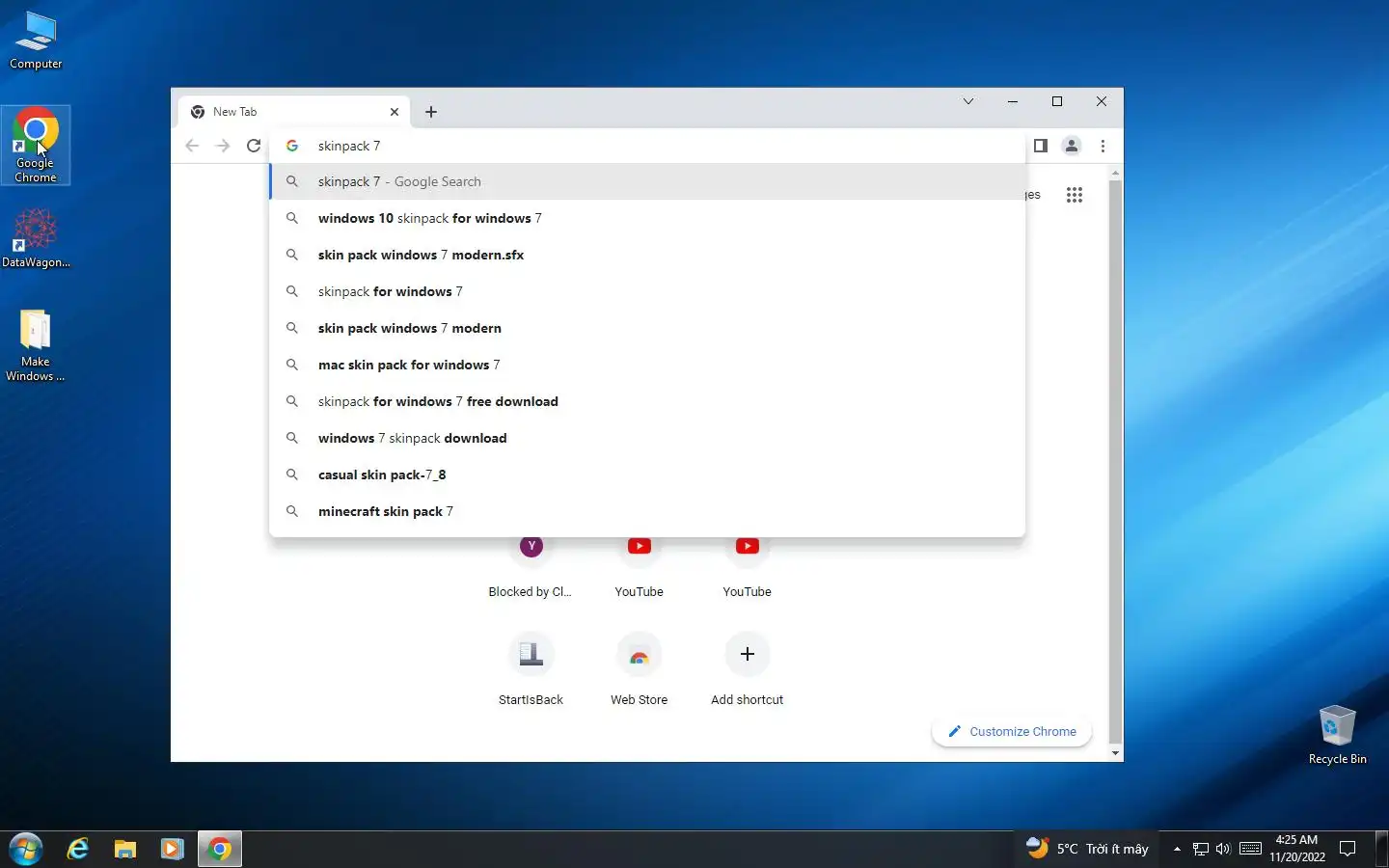Pick suggestion mac skin pack for windows 7
Screen dimensions: 1389x868
point(647,365)
